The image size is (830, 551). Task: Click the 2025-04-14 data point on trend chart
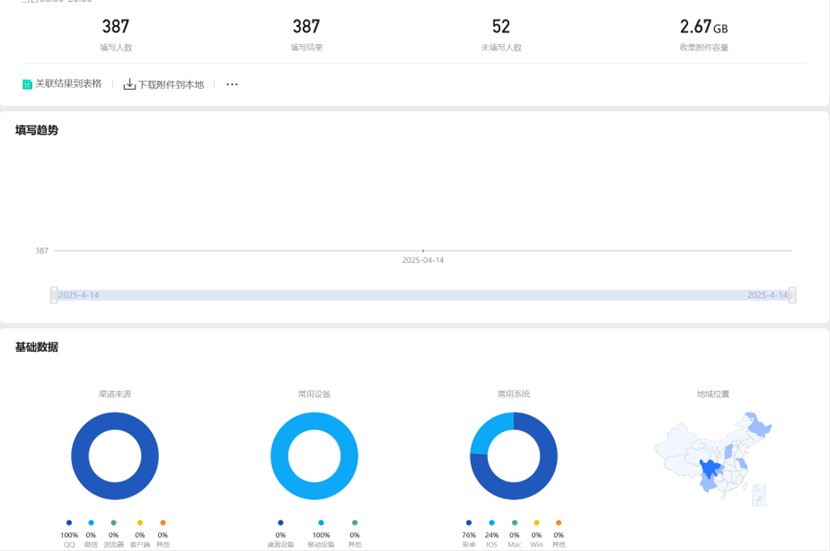(x=423, y=250)
